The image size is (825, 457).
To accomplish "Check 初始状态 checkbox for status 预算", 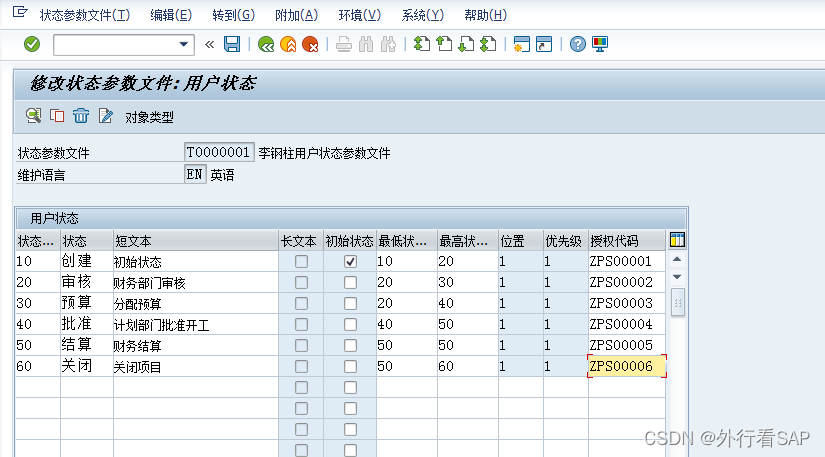I will pos(350,303).
